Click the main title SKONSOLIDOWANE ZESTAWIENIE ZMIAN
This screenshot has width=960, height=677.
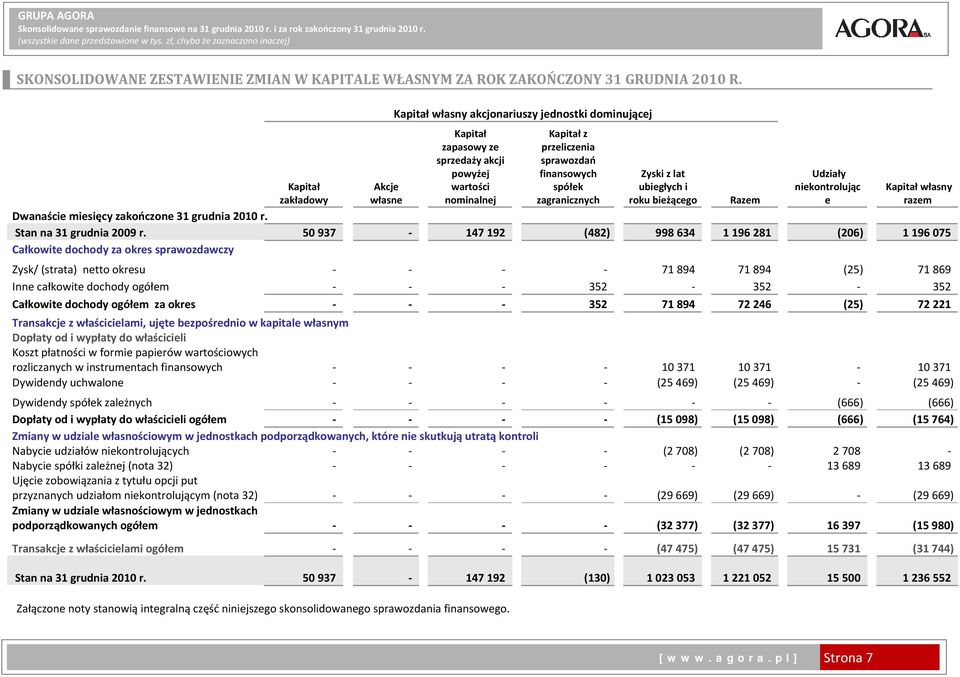(x=379, y=80)
